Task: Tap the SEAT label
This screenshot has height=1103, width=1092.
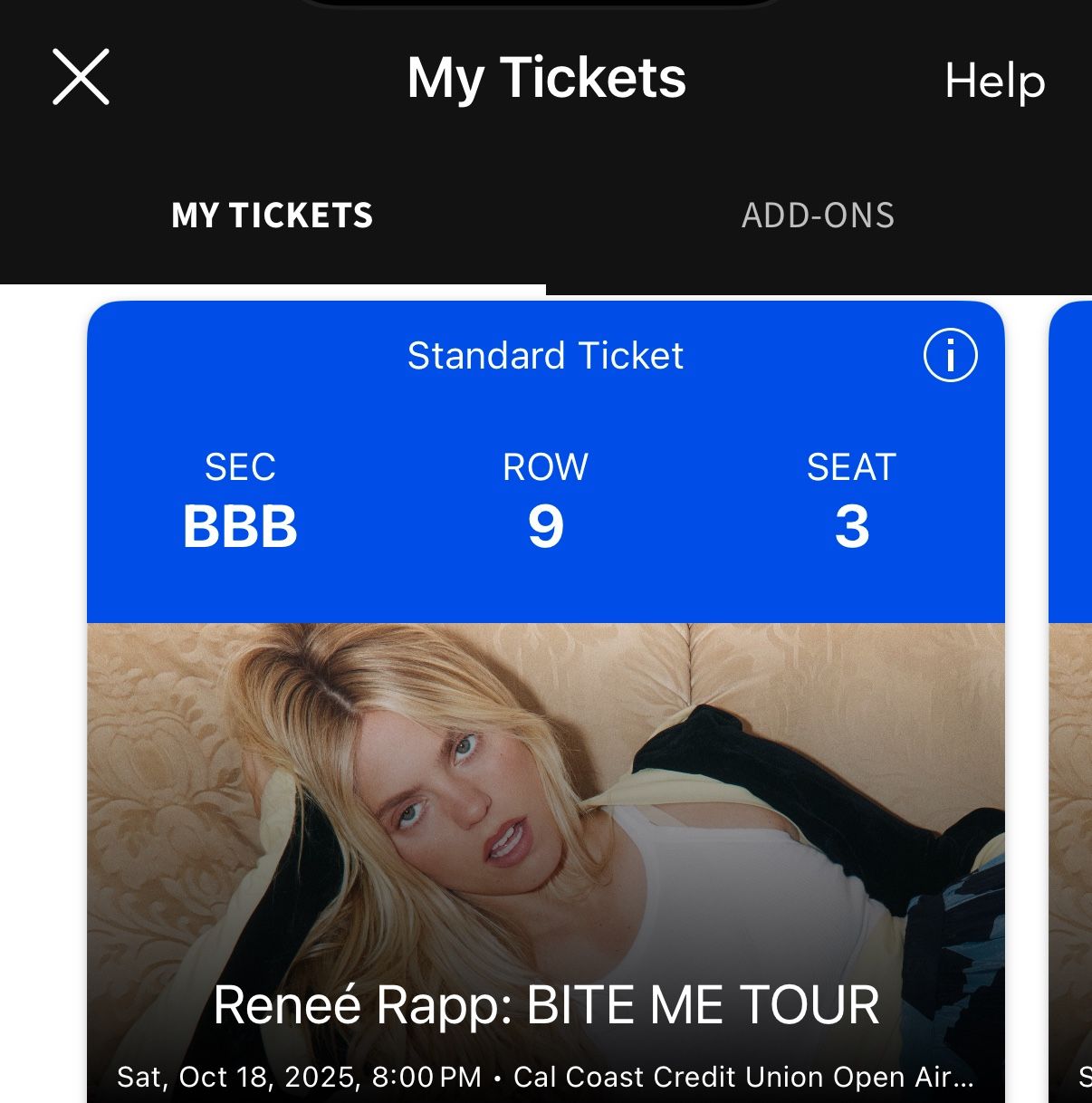Action: pos(852,467)
